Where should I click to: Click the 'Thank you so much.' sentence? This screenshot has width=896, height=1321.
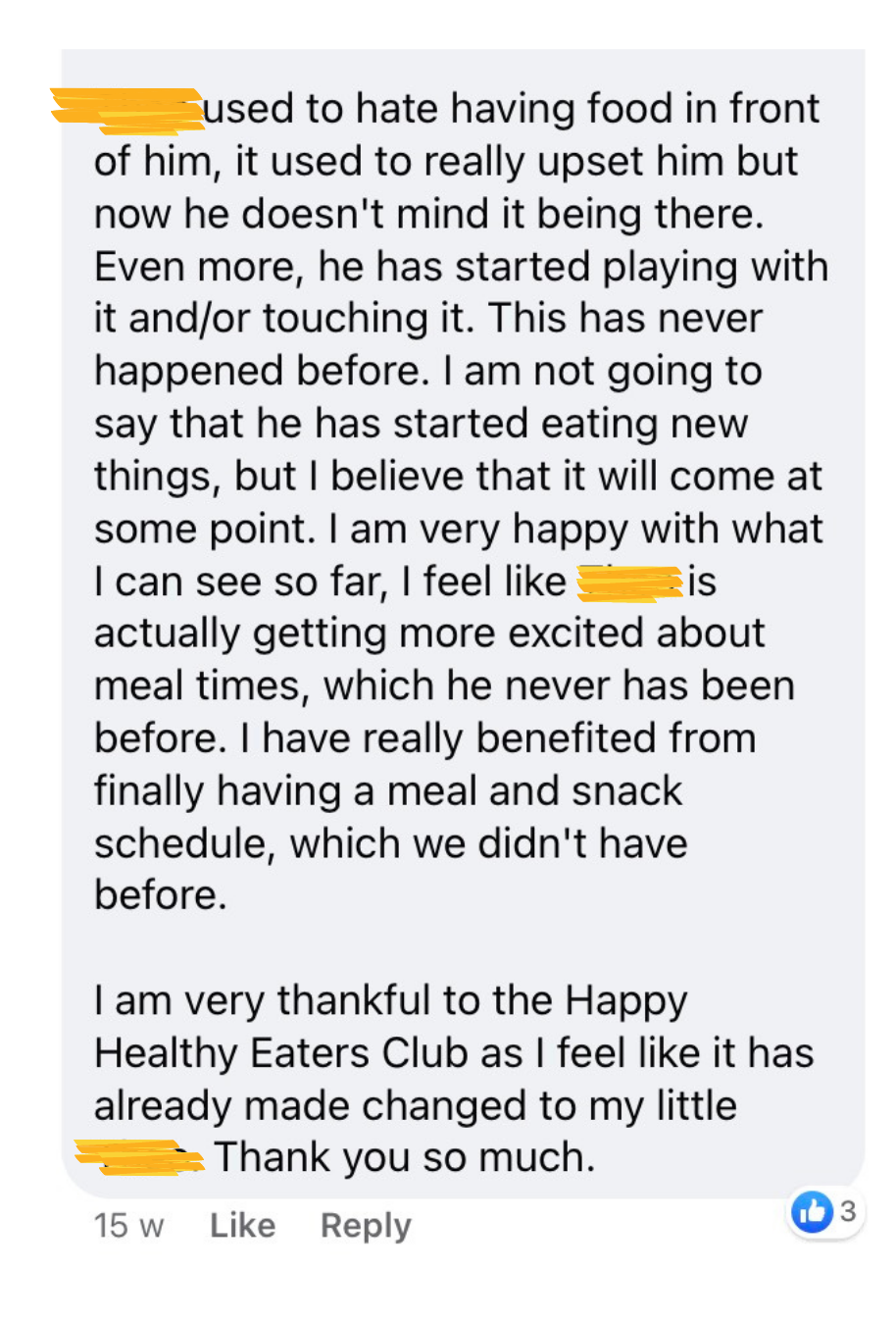click(x=405, y=1157)
